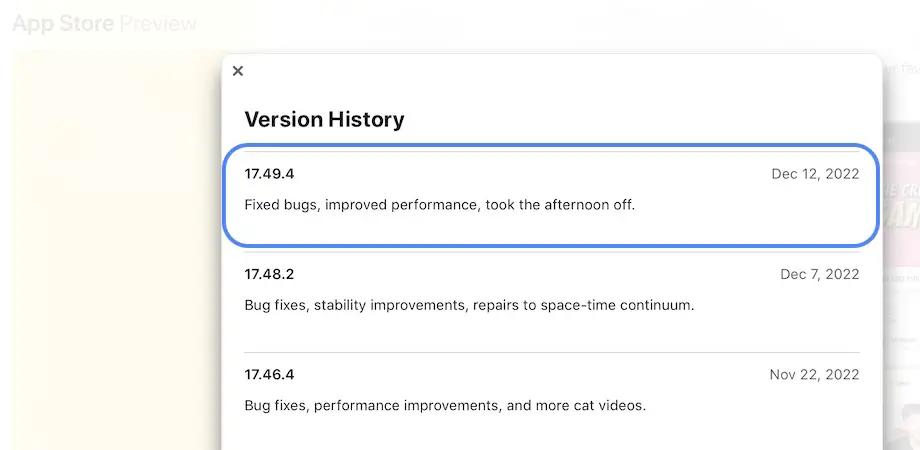Screen dimensions: 920x450
Task: Click the Version History heading
Action: click(x=324, y=120)
